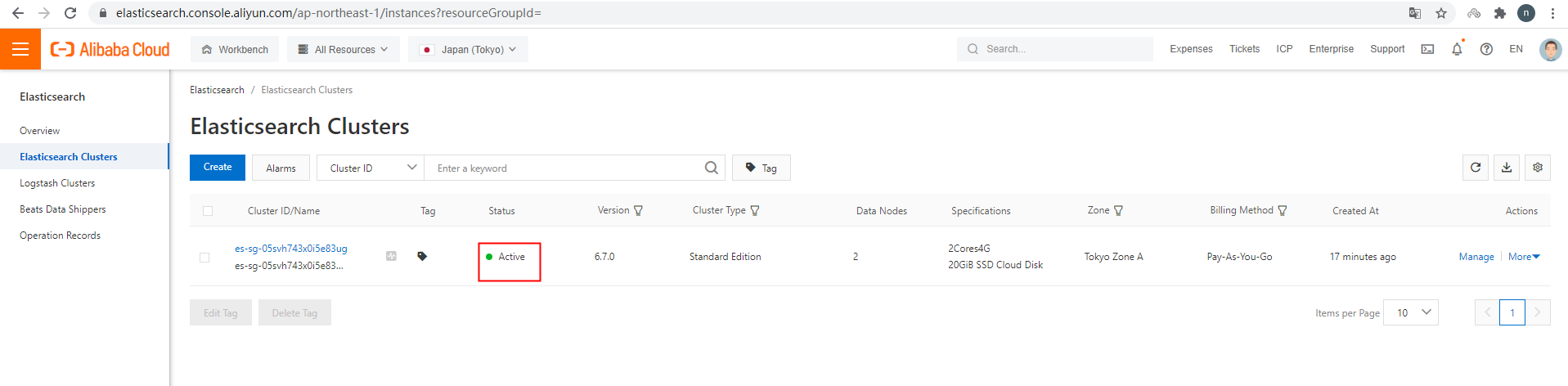Go to the previous page arrow
Viewport: 1568px width, 386px height.
[x=1487, y=312]
